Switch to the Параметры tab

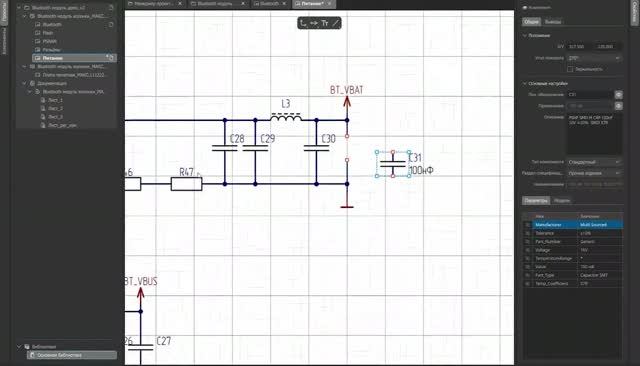tap(536, 200)
